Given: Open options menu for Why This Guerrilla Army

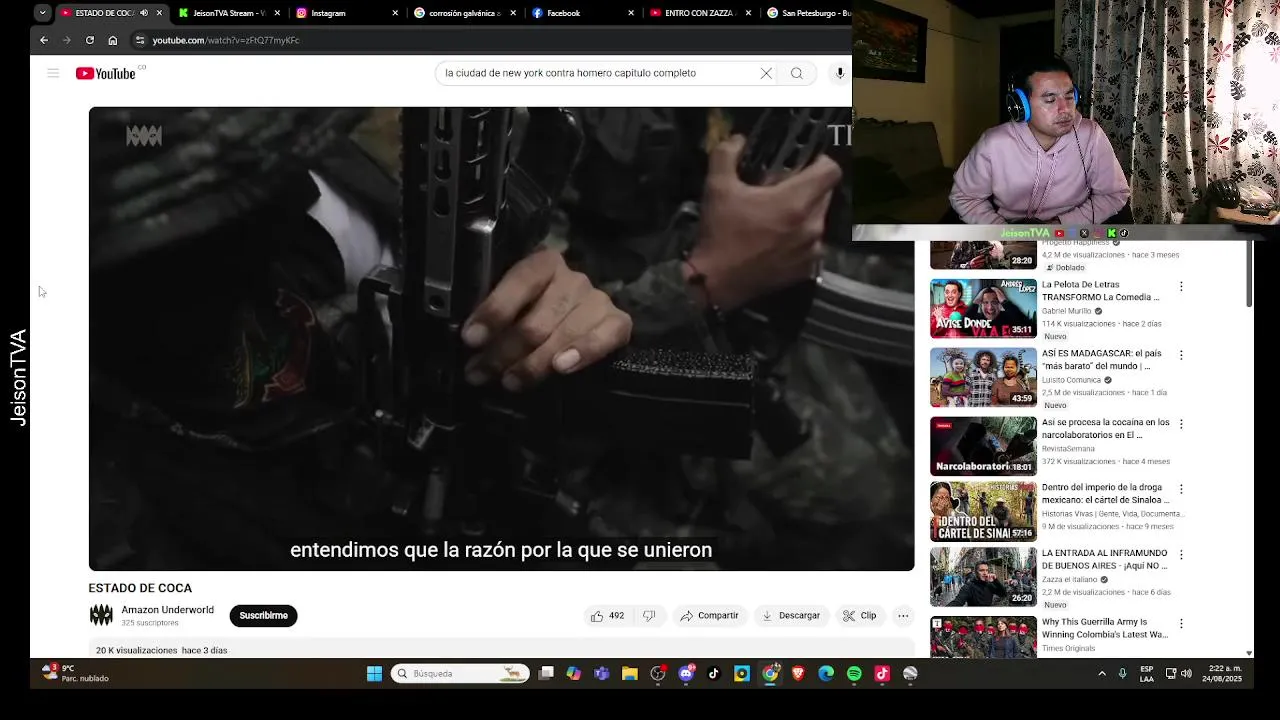Looking at the screenshot, I should pyautogui.click(x=1181, y=623).
